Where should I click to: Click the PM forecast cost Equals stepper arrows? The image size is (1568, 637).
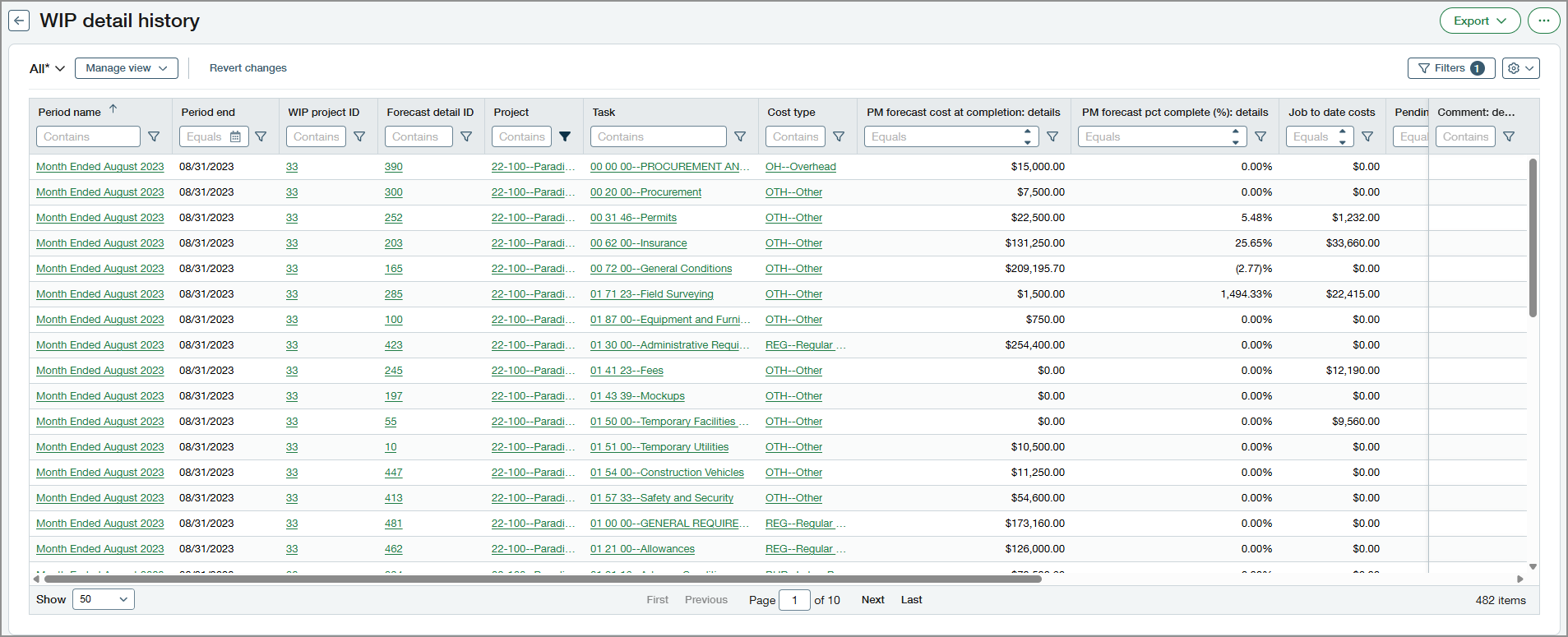coord(1028,136)
